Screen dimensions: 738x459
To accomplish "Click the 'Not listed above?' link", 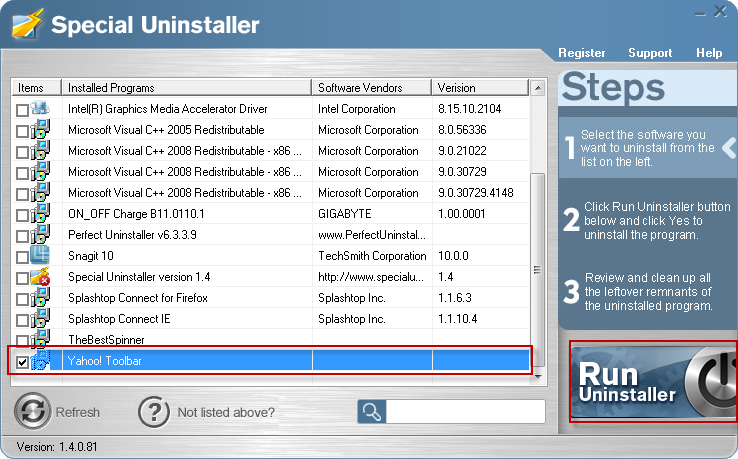I will 226,412.
